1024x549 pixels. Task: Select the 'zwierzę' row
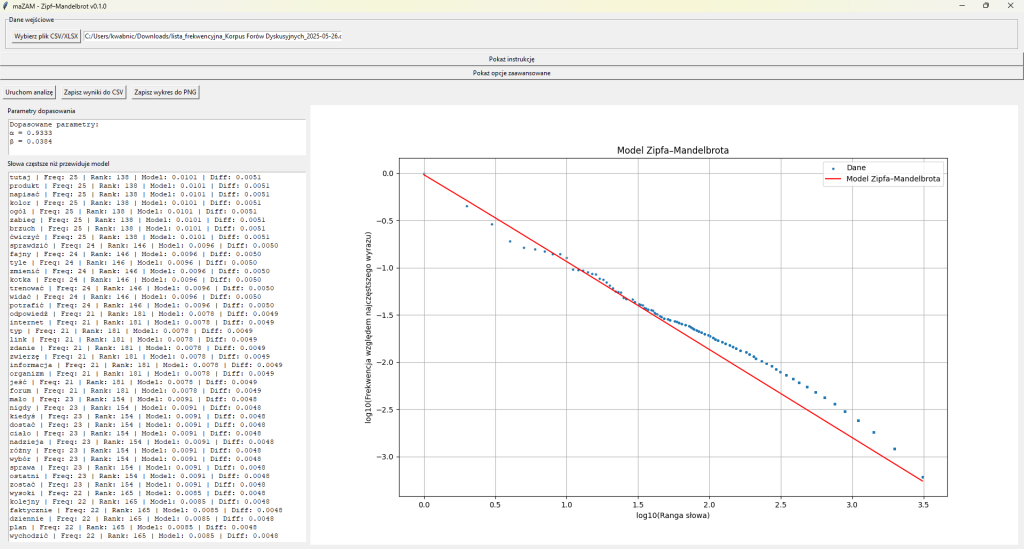click(x=139, y=356)
